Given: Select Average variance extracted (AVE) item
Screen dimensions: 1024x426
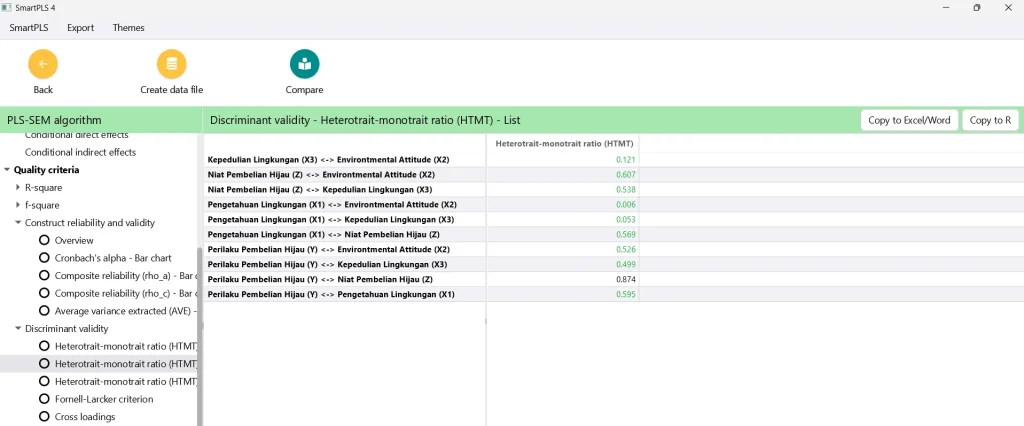Looking at the screenshot, I should (44, 311).
